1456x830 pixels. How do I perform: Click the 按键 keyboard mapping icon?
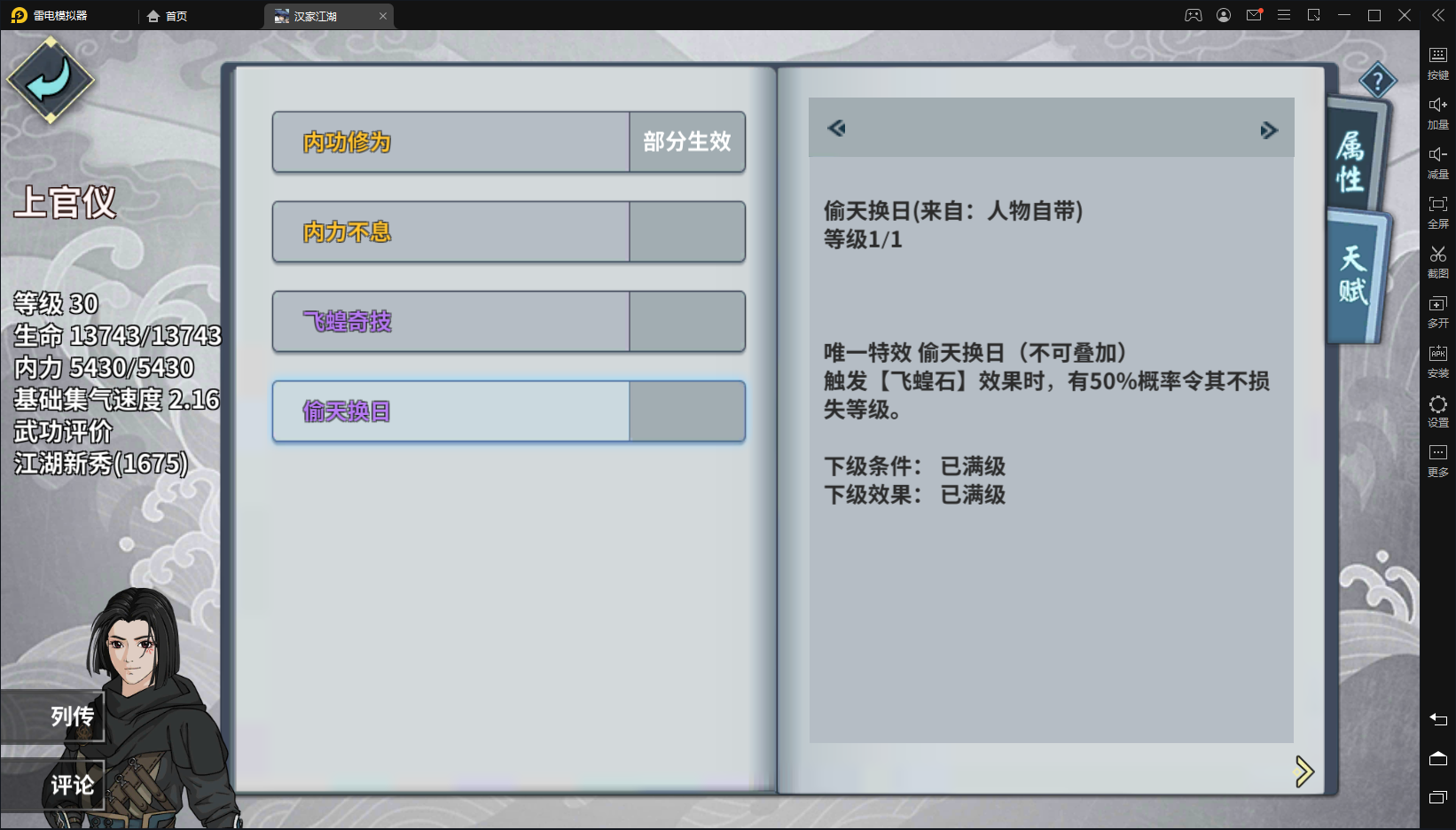click(1437, 62)
